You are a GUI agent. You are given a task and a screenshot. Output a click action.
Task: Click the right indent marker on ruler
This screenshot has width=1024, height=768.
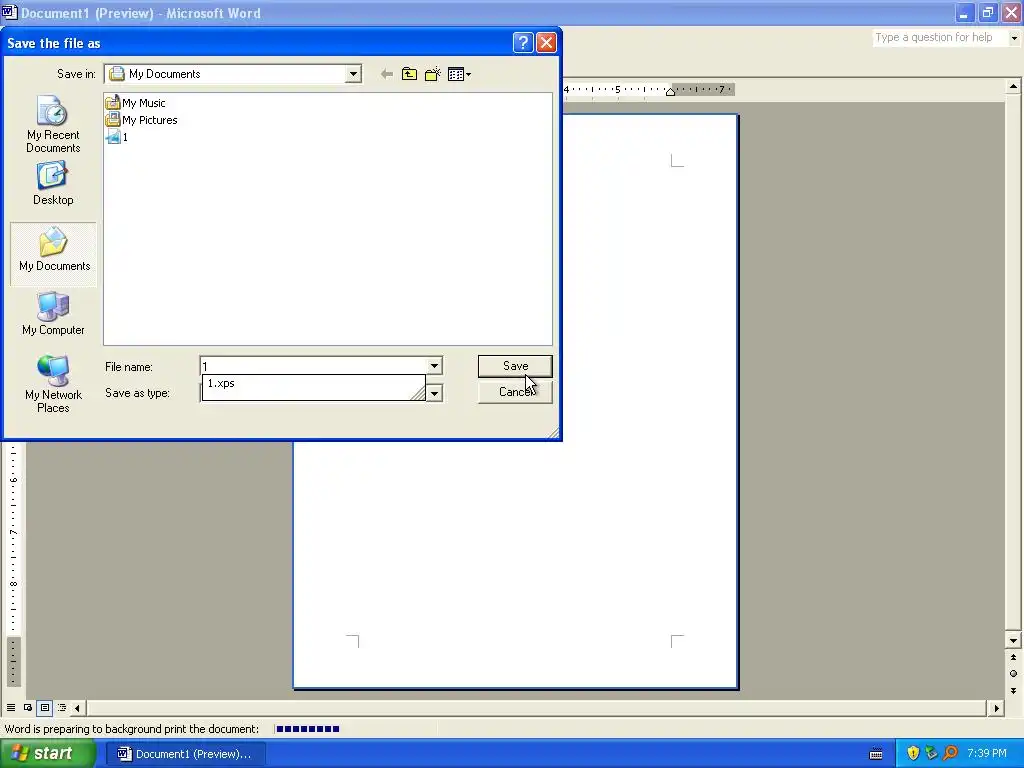tap(670, 91)
